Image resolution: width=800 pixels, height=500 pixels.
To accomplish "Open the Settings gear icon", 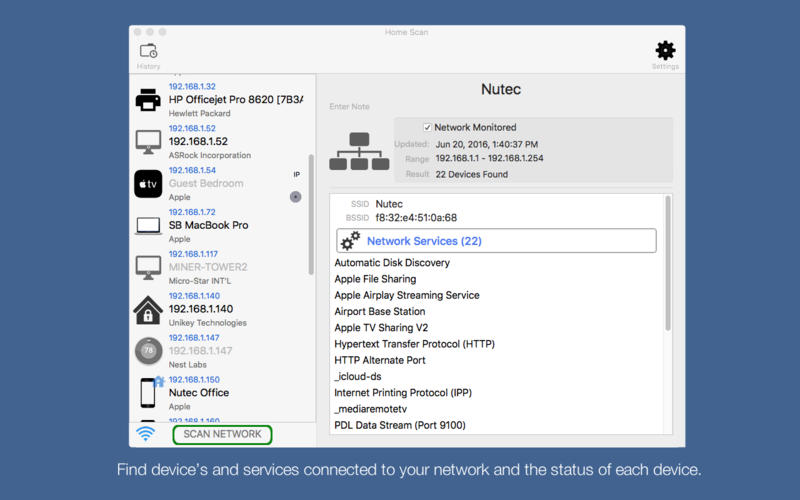I will click(665, 51).
